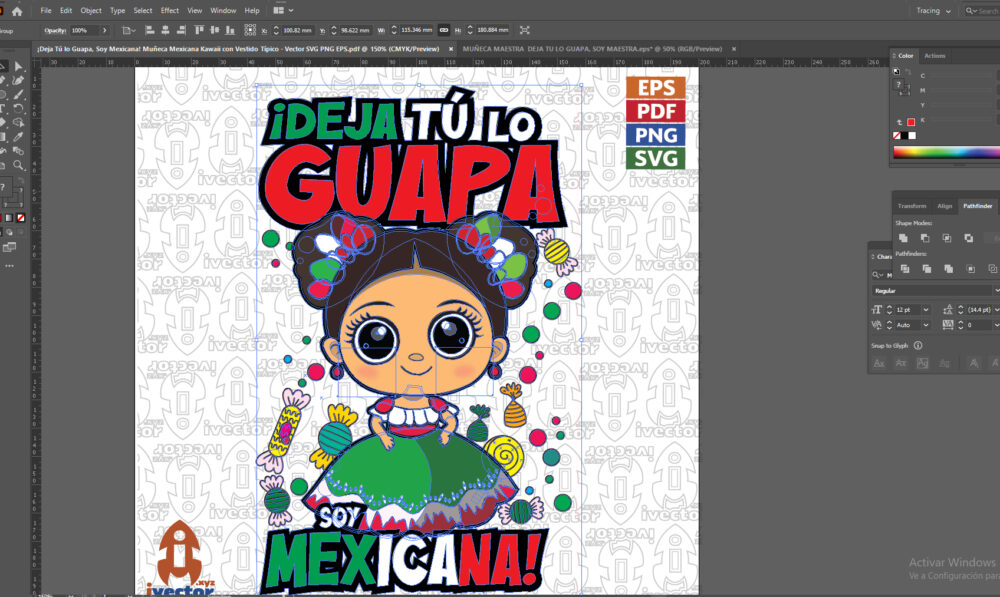1000x597 pixels.
Task: Click Horizontal Align Right icon
Action: click(181, 30)
